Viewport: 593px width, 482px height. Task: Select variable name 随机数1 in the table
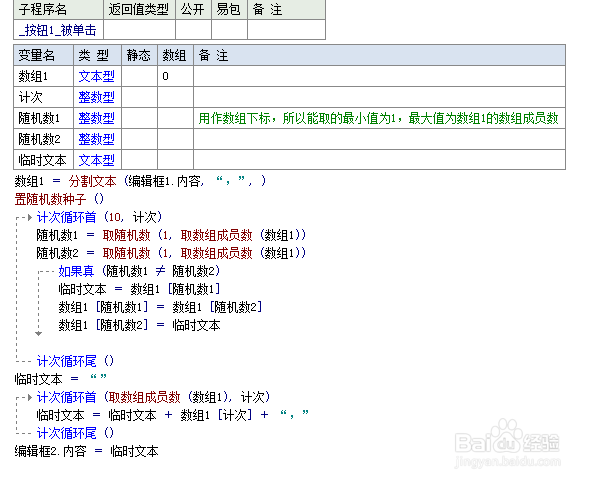click(x=39, y=118)
